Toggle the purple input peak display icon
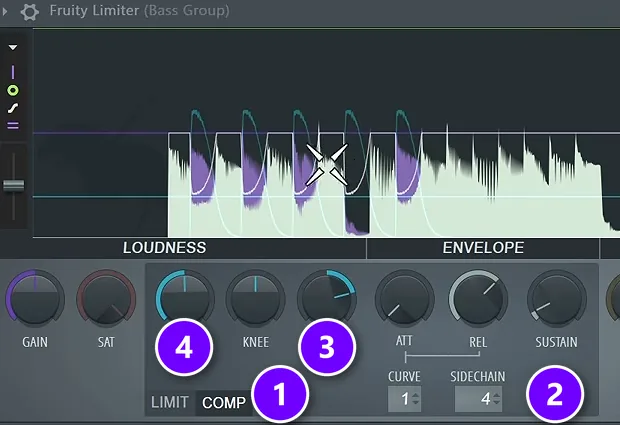Screen dimensions: 620x425 13,72
